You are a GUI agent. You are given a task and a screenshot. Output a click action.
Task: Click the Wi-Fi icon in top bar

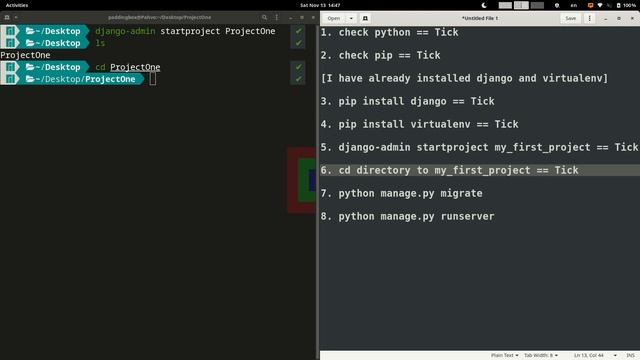click(x=600, y=5)
